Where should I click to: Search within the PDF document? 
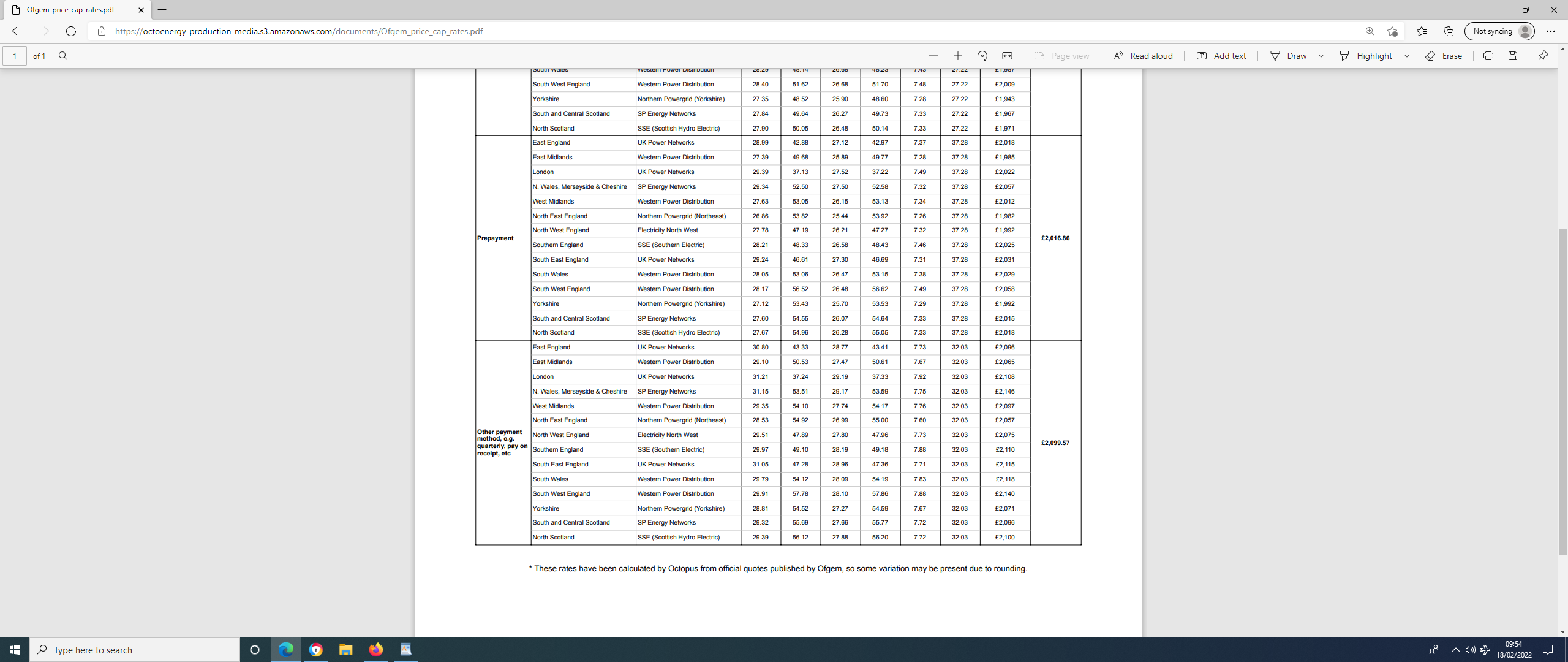click(63, 56)
